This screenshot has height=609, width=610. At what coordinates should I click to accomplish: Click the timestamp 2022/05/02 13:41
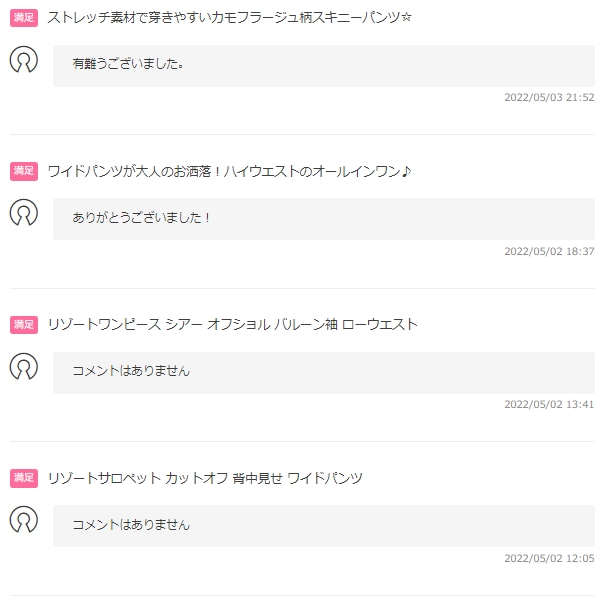[549, 405]
